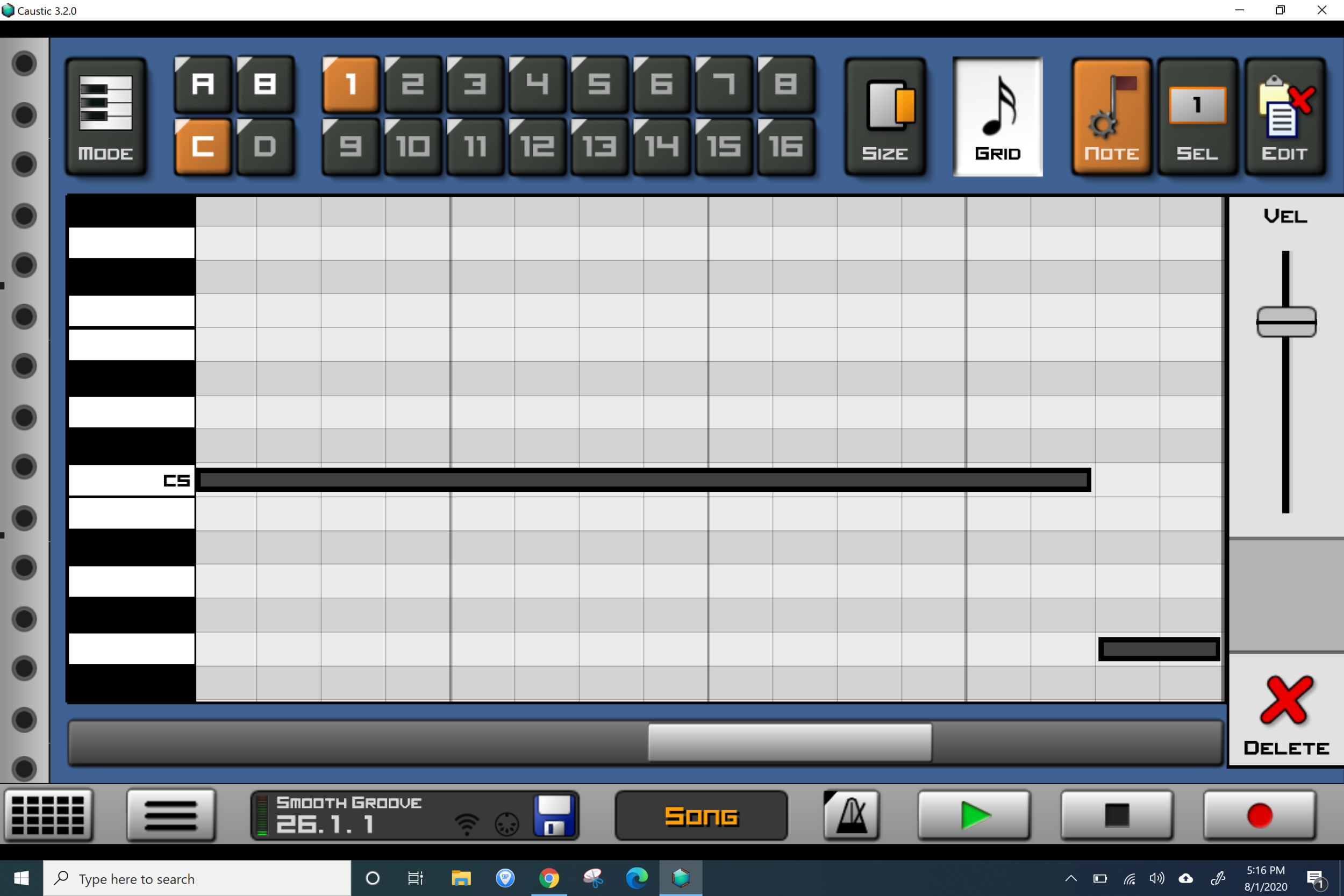Open the machine rack grid icon
Screen dimensions: 1344x896
pos(48,815)
